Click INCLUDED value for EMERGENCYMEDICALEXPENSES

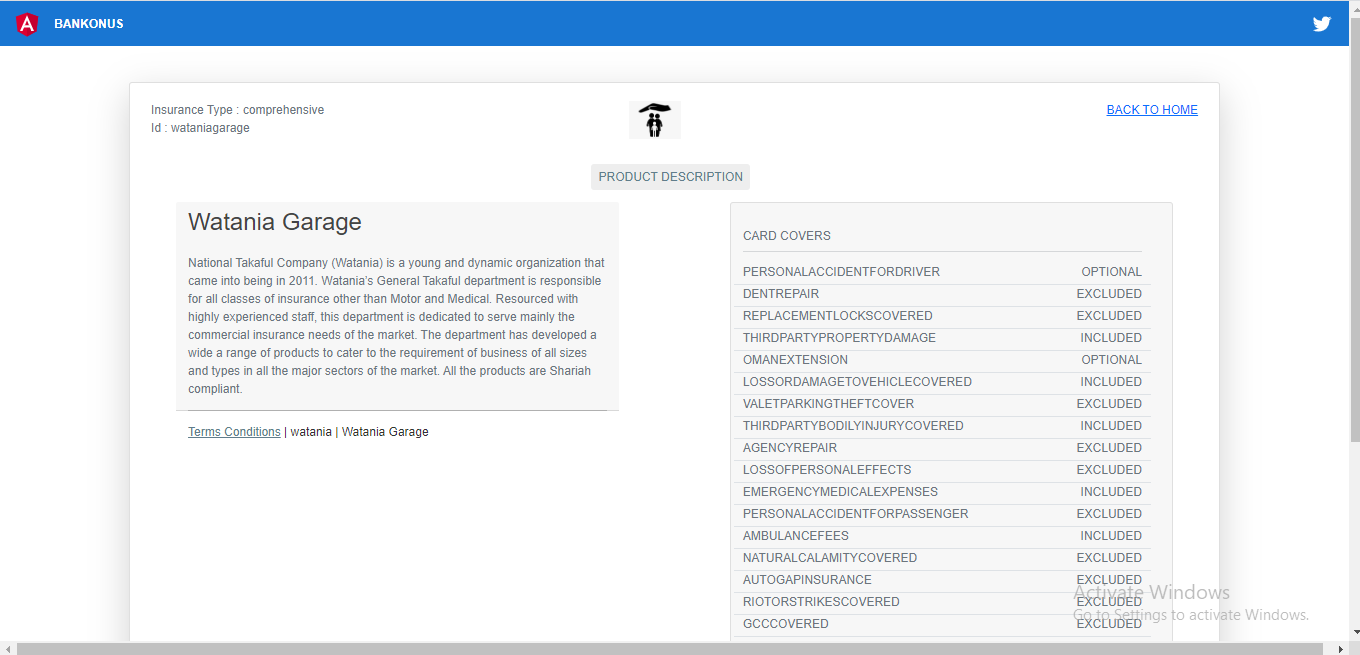pyautogui.click(x=1111, y=492)
